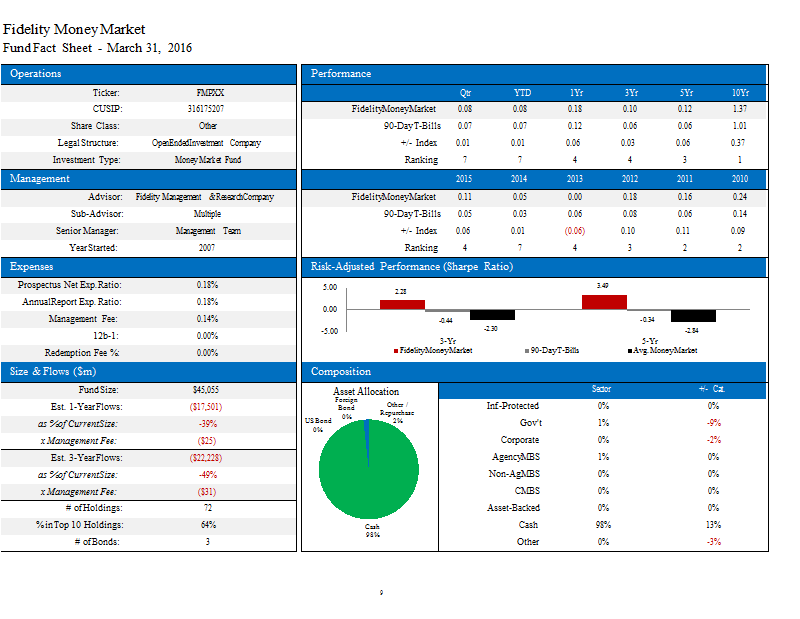Click the Cash category difference 13%
The image size is (800, 619).
[713, 525]
